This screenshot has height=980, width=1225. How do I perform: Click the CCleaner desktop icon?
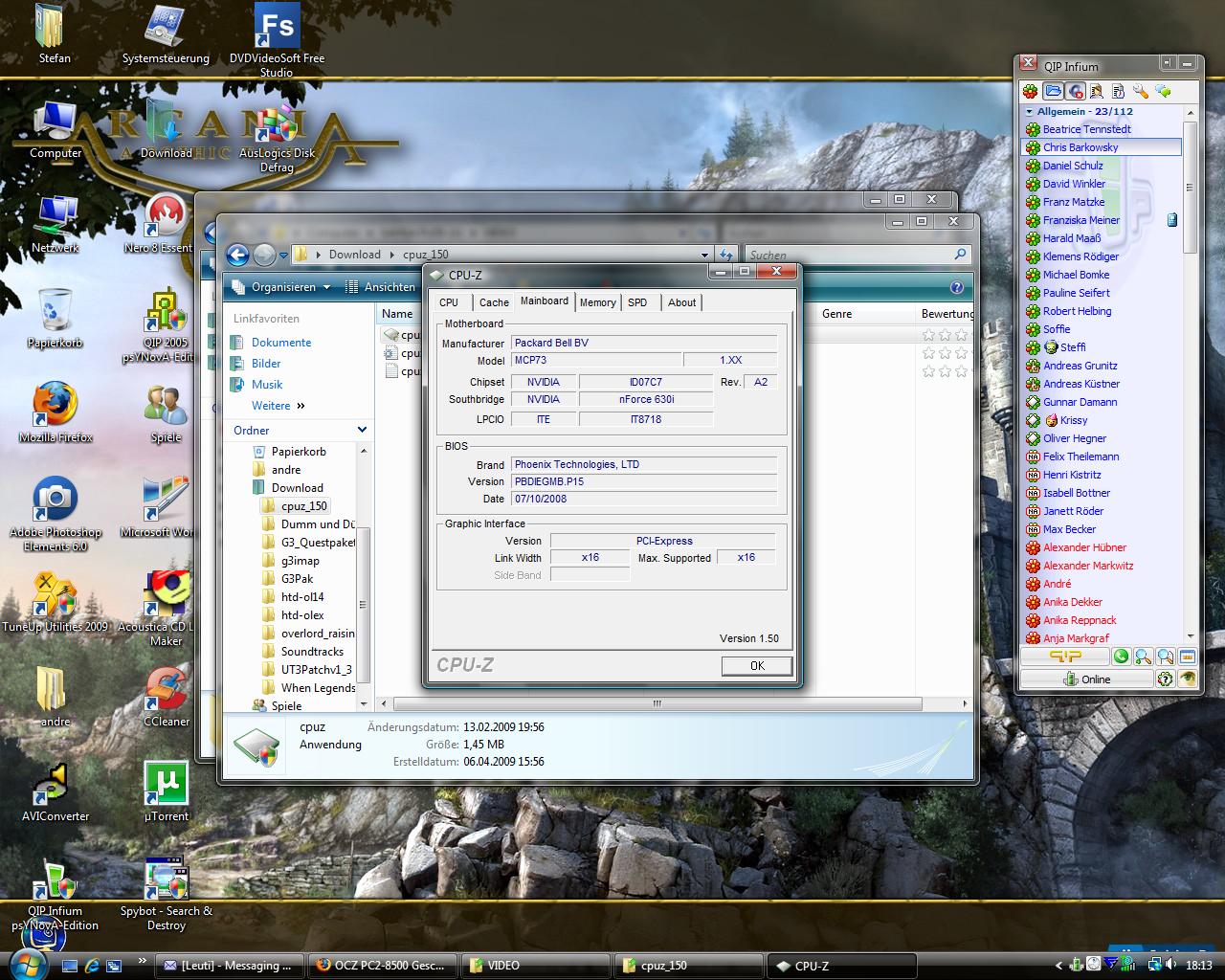[166, 698]
